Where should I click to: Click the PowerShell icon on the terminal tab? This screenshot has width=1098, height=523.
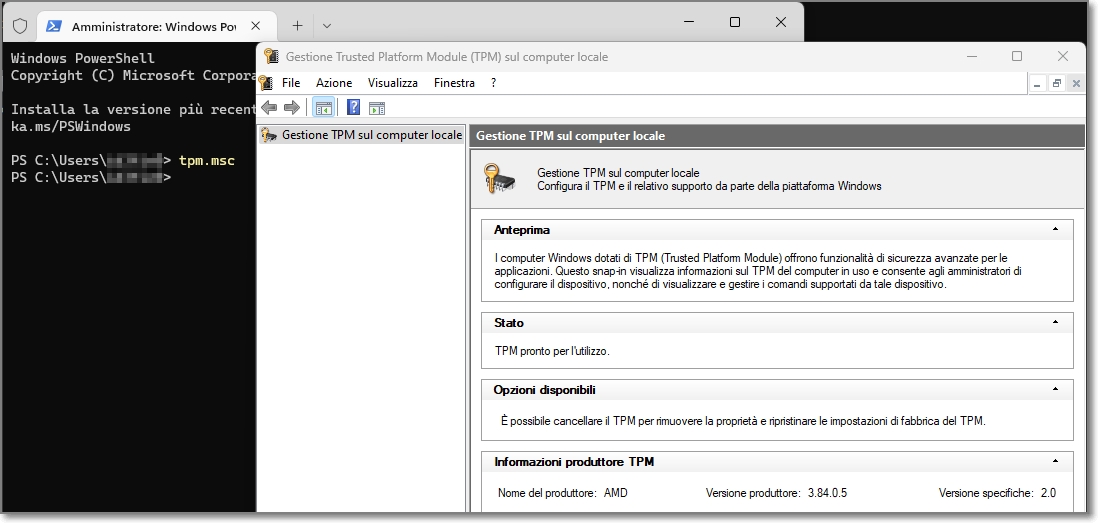point(53,26)
